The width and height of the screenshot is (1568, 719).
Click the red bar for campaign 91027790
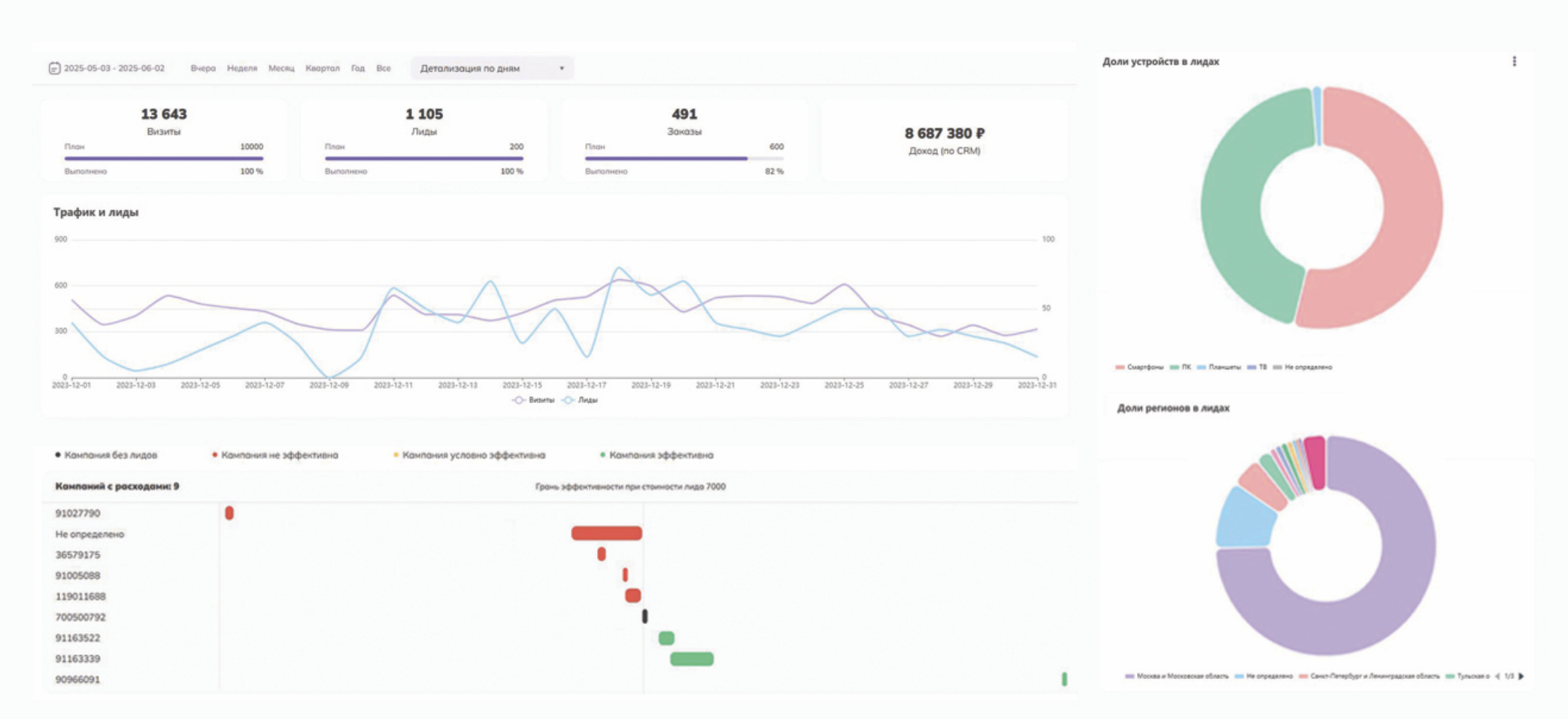tap(229, 513)
